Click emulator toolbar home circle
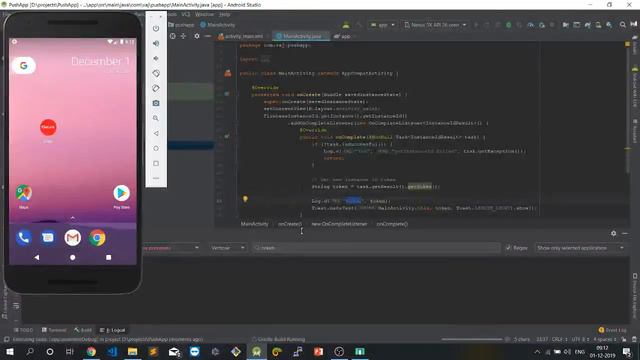The width and height of the screenshot is (640, 360). [x=156, y=148]
